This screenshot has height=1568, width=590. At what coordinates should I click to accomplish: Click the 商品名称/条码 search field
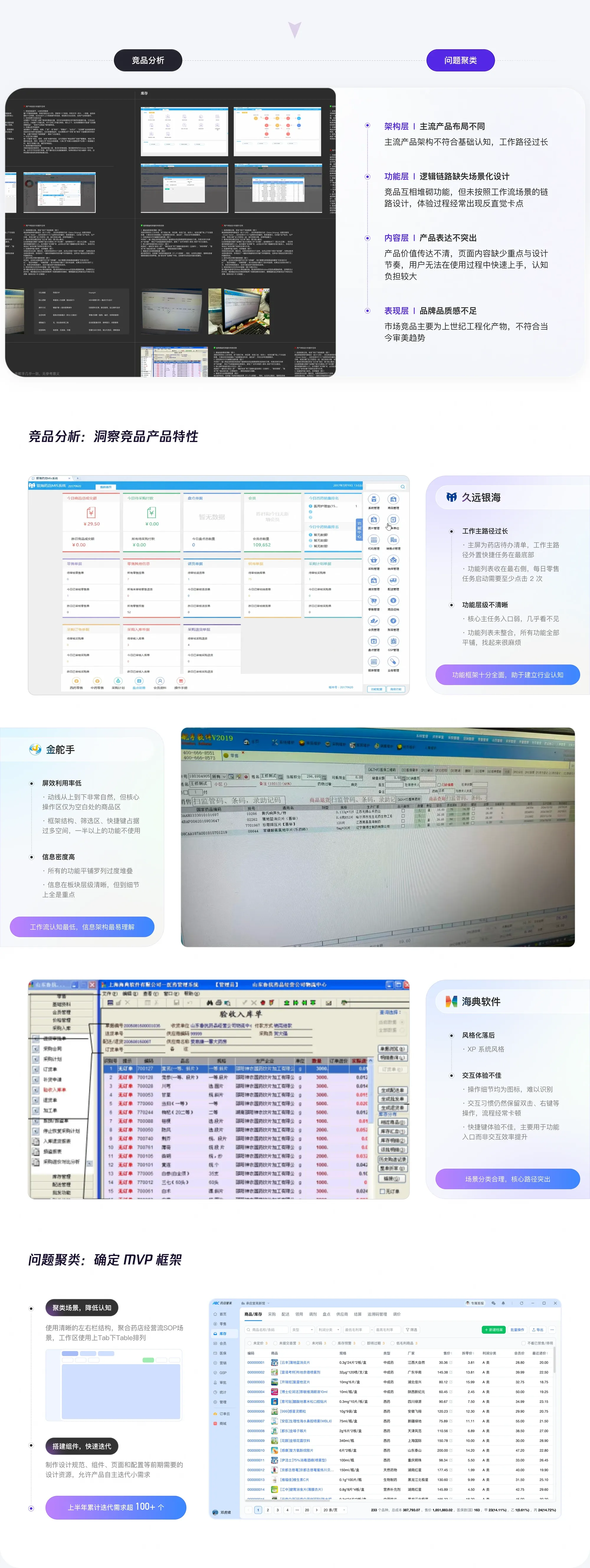(x=266, y=1330)
